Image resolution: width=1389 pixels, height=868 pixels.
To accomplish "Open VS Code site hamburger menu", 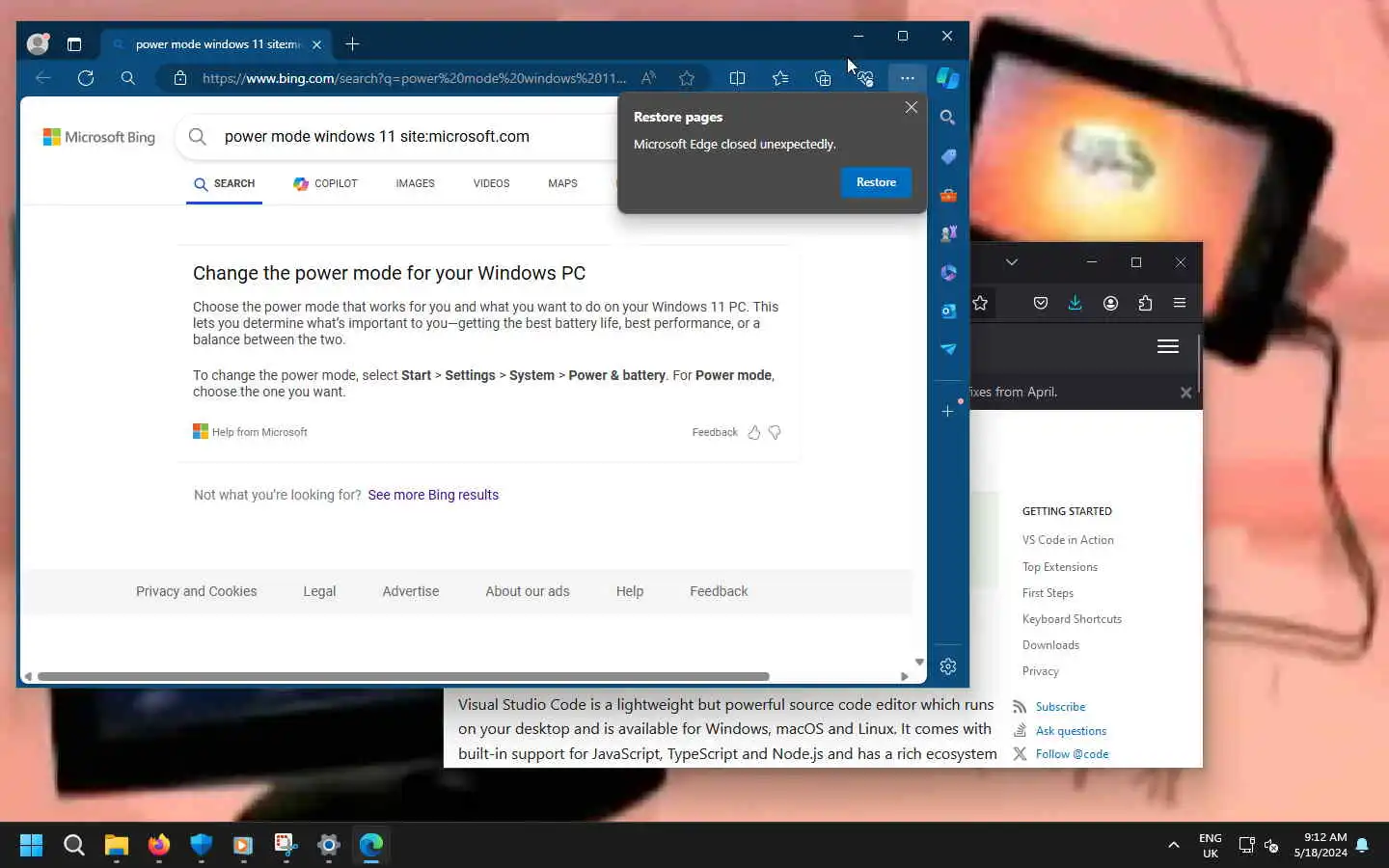I will tap(1168, 346).
